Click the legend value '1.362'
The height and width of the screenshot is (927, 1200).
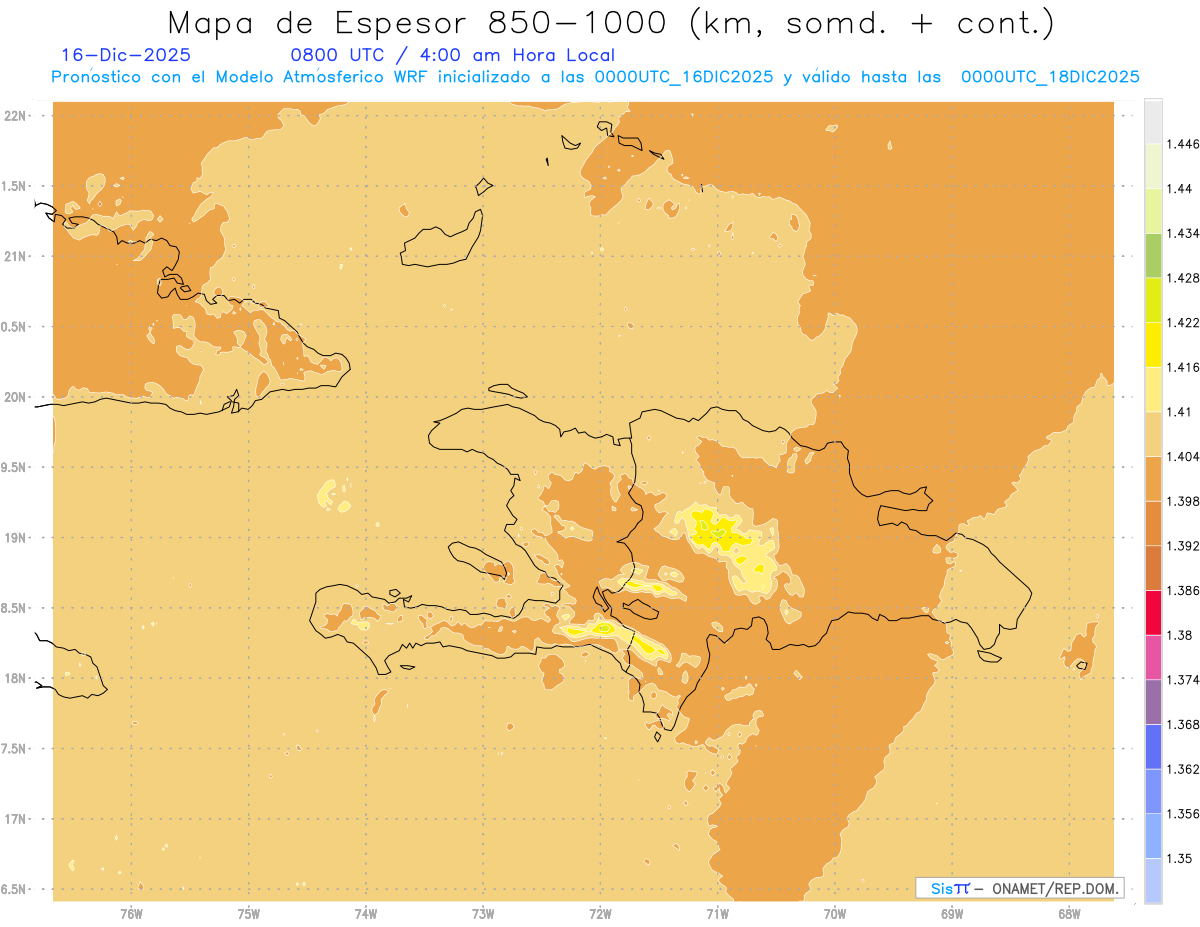coord(1183,769)
